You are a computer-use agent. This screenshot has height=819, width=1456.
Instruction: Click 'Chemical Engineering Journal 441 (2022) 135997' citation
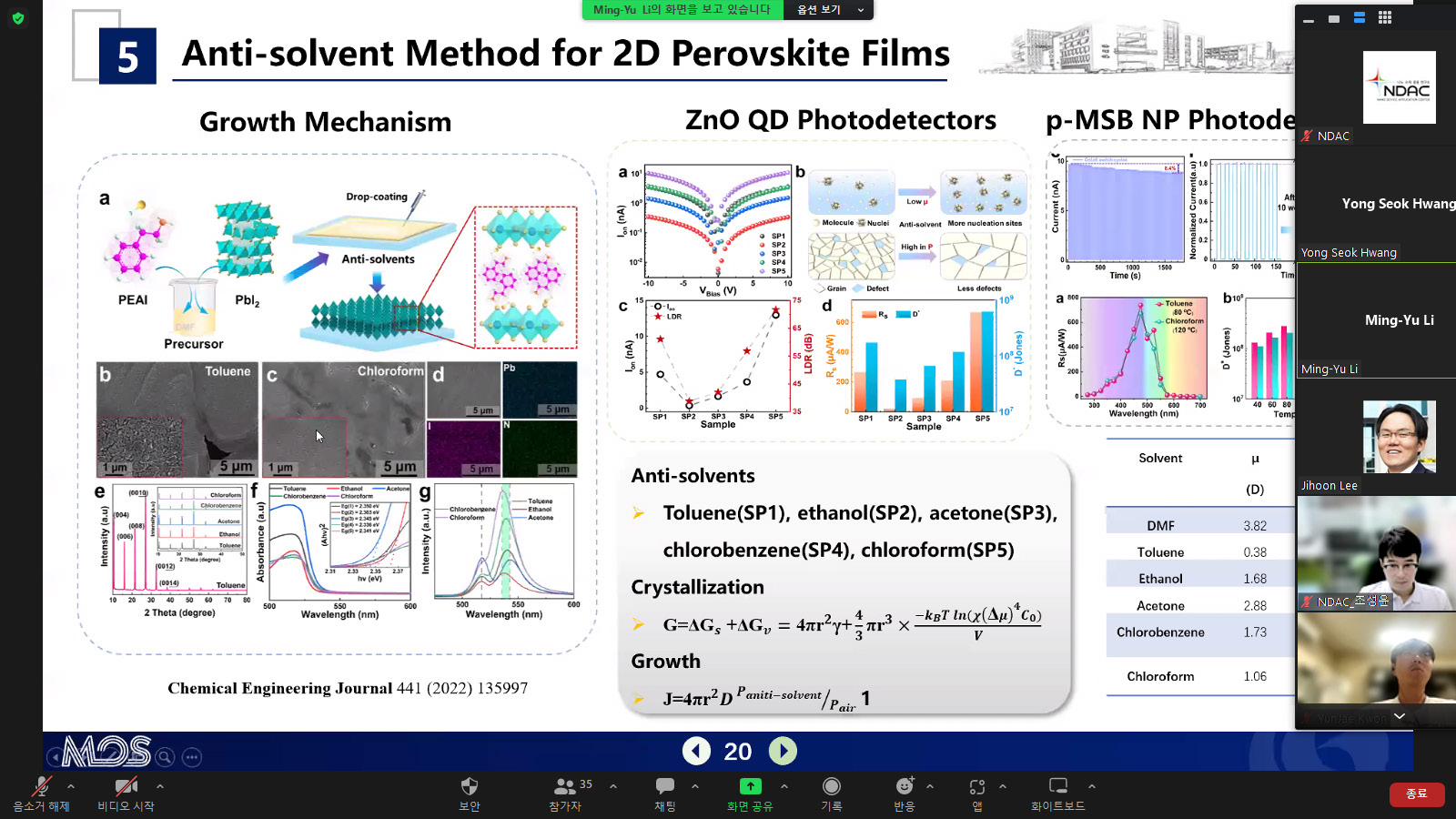tap(348, 688)
